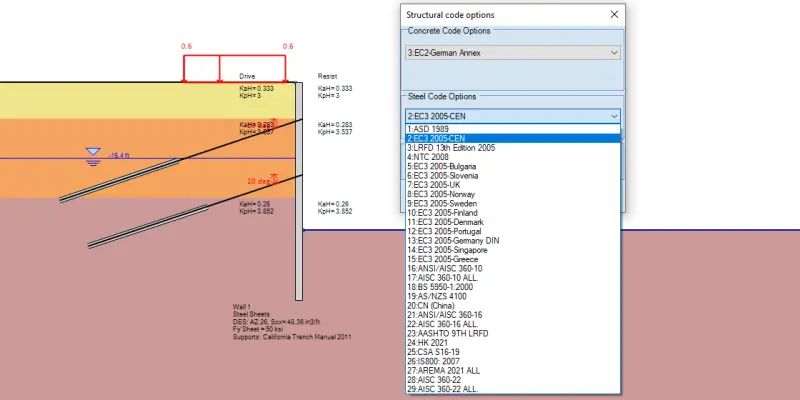800x400 pixels.
Task: Choose 19:AS/NZS 4100
Action: point(513,296)
